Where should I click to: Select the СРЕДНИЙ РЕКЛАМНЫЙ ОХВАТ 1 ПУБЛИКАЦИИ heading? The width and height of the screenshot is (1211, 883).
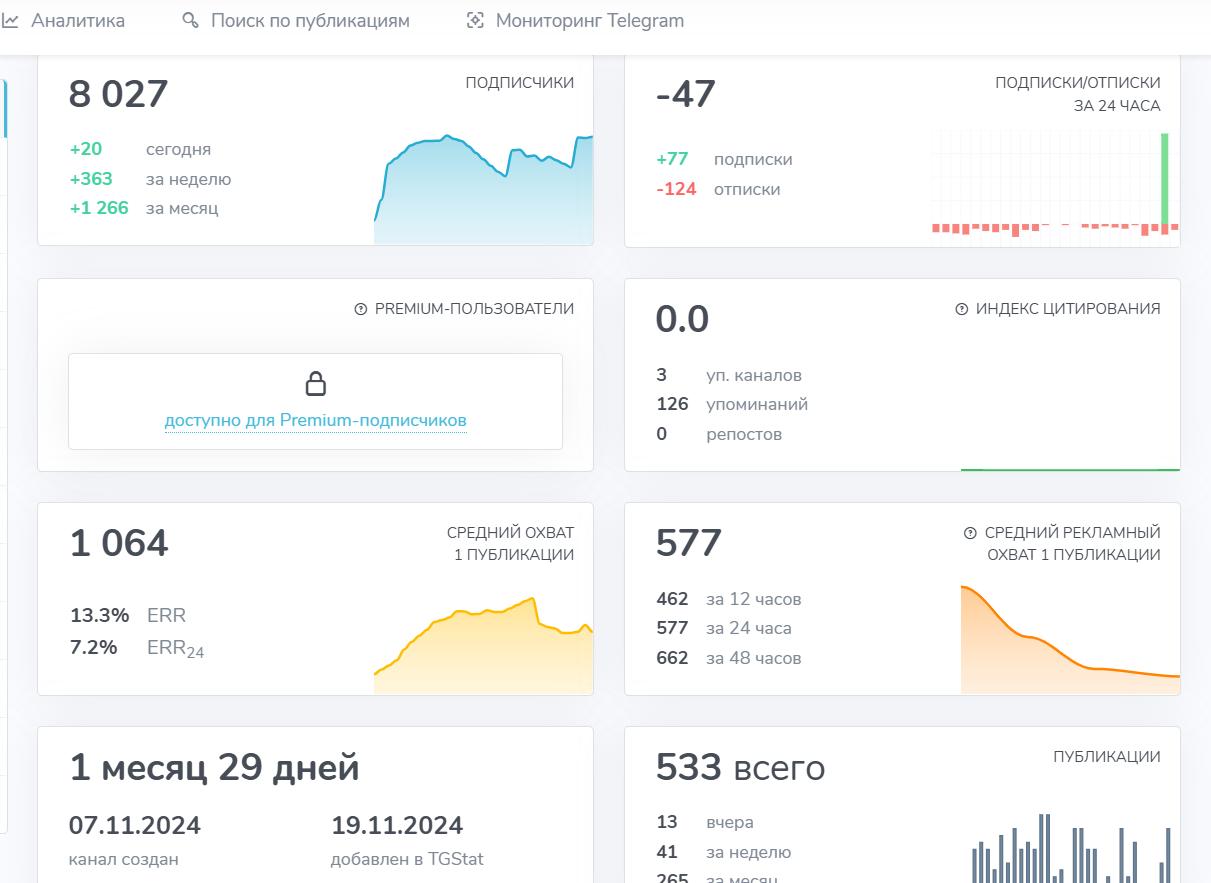click(1072, 543)
